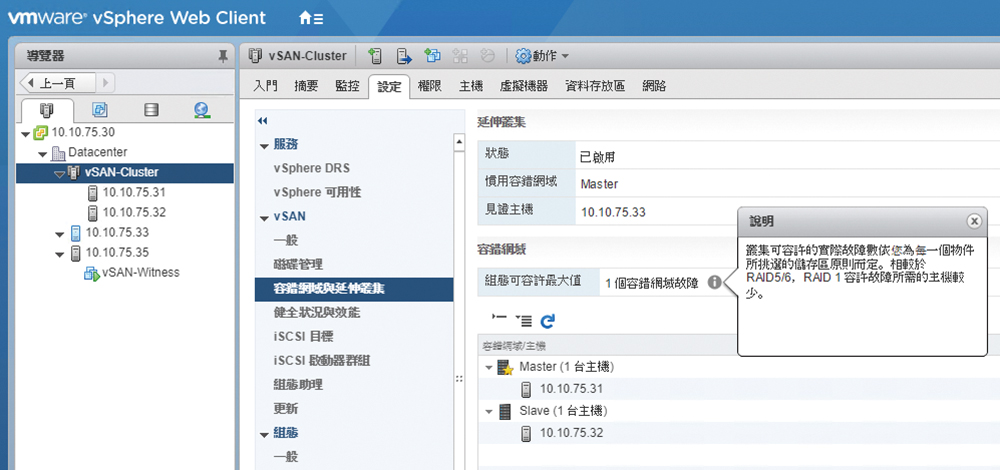Click the info icon beside fault tolerance value

tap(715, 281)
